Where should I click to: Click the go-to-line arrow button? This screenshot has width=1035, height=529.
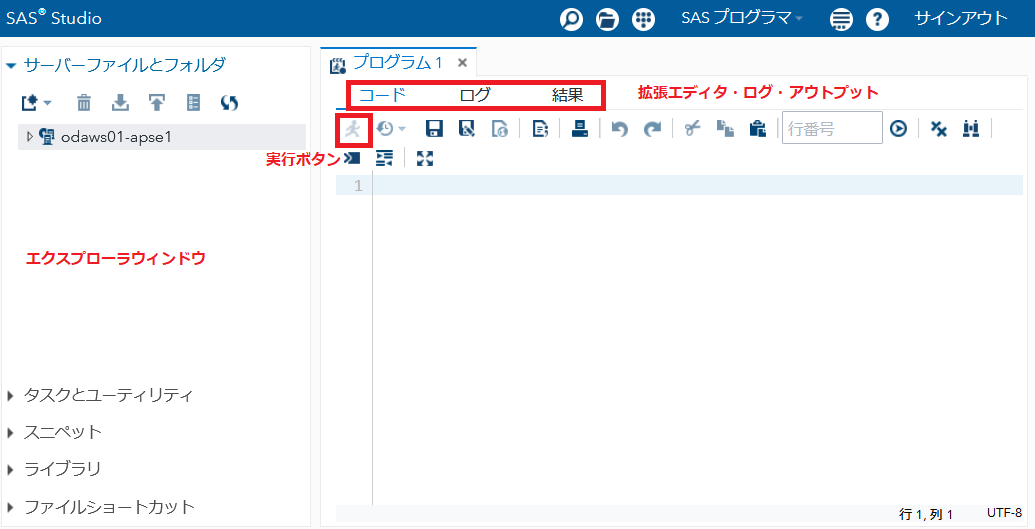898,128
